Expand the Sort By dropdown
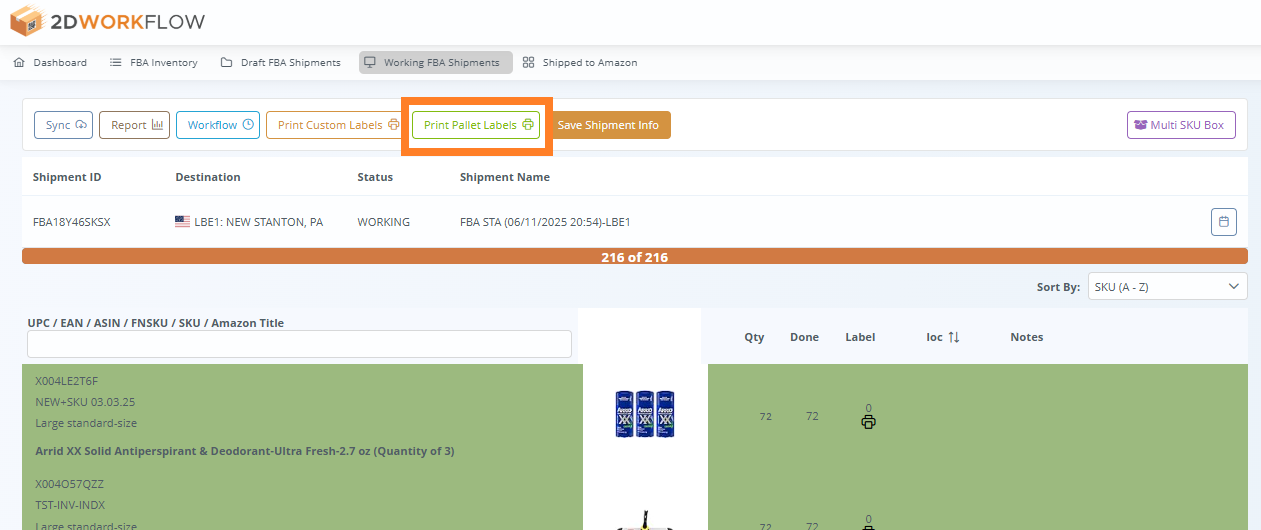The image size is (1261, 530). 1166,287
